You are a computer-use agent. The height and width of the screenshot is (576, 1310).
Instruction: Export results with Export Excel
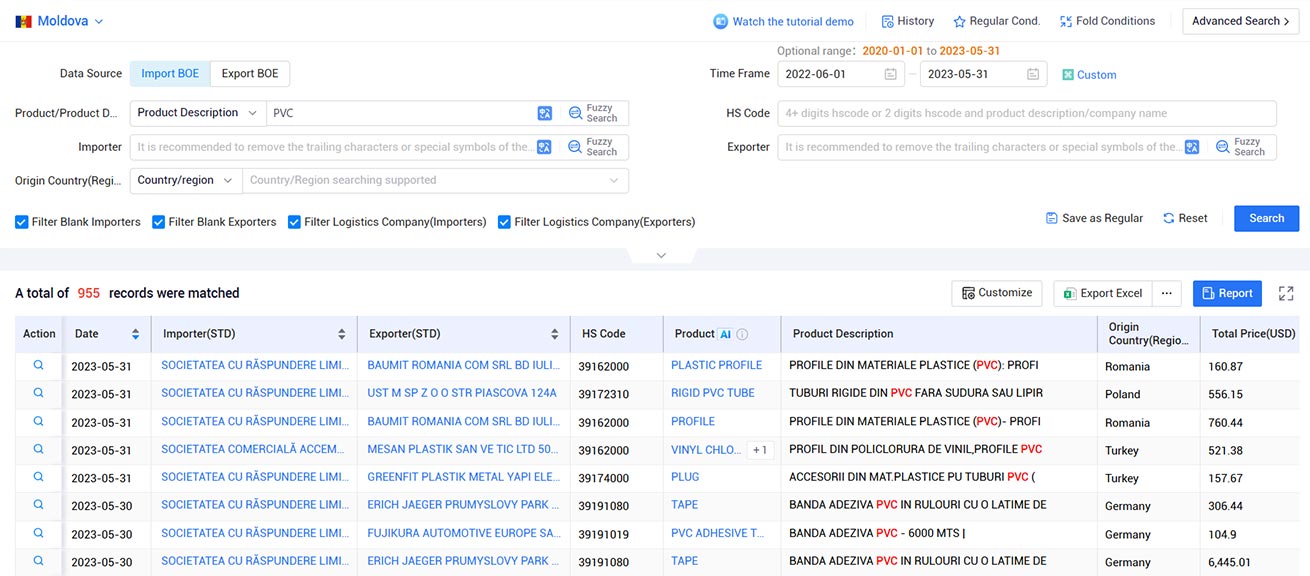click(x=1103, y=293)
